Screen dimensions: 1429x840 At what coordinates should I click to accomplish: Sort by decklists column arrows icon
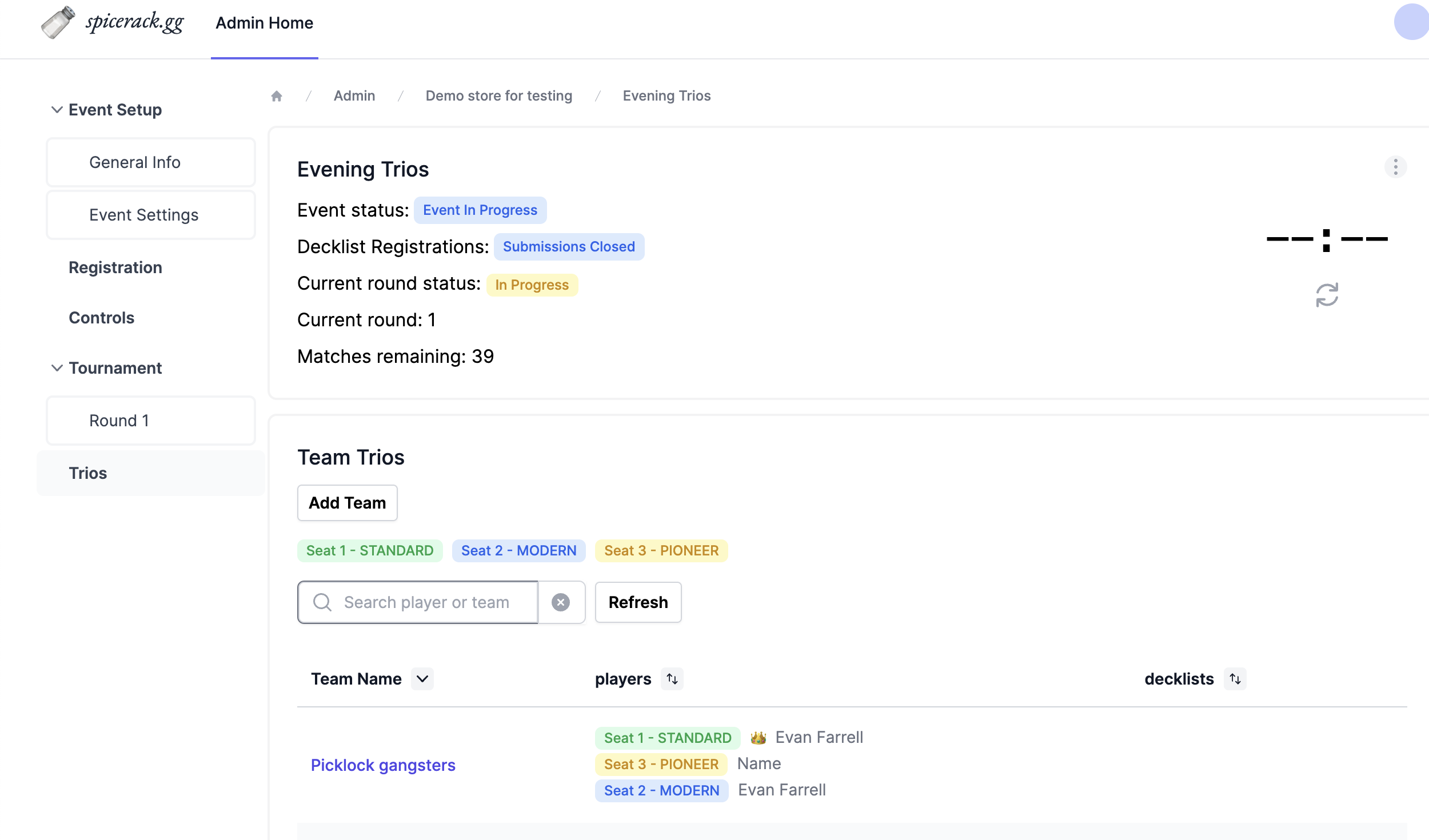click(x=1235, y=679)
